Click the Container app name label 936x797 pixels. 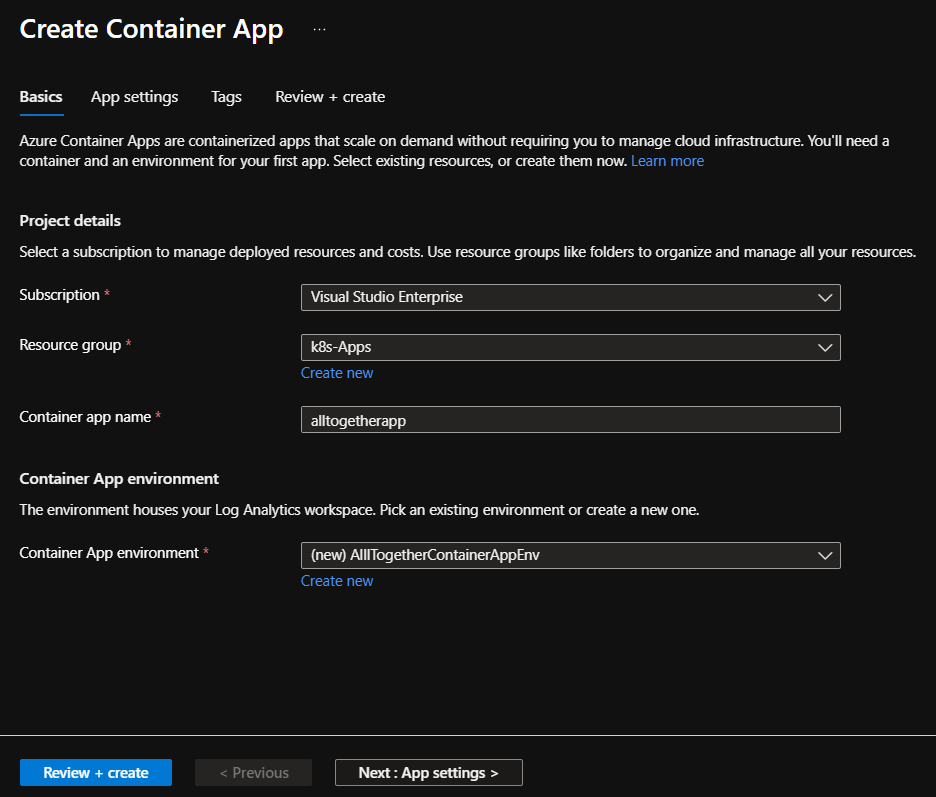[86, 417]
